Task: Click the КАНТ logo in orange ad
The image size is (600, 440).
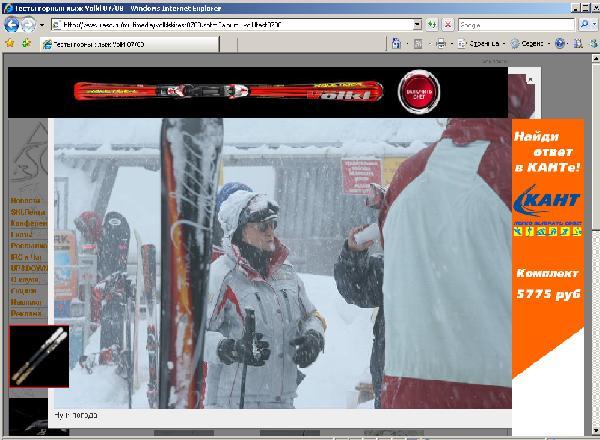Action: point(547,201)
